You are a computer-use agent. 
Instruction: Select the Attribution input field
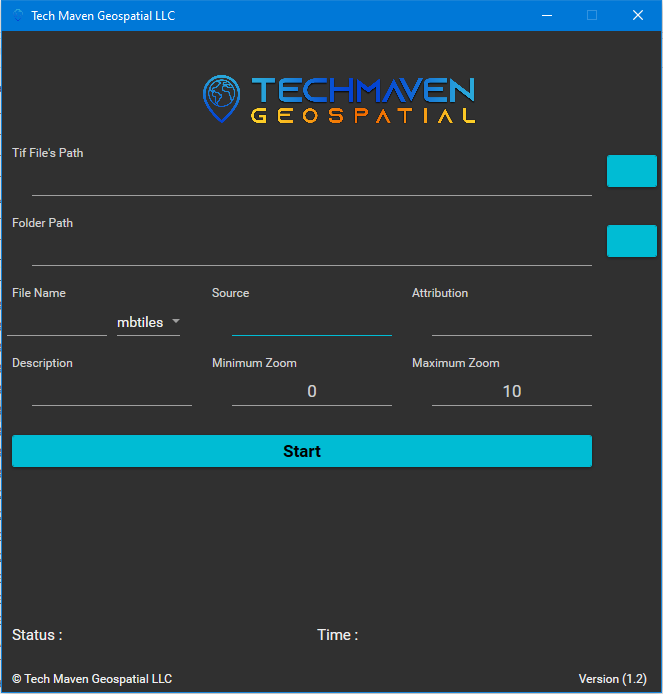tap(512, 323)
